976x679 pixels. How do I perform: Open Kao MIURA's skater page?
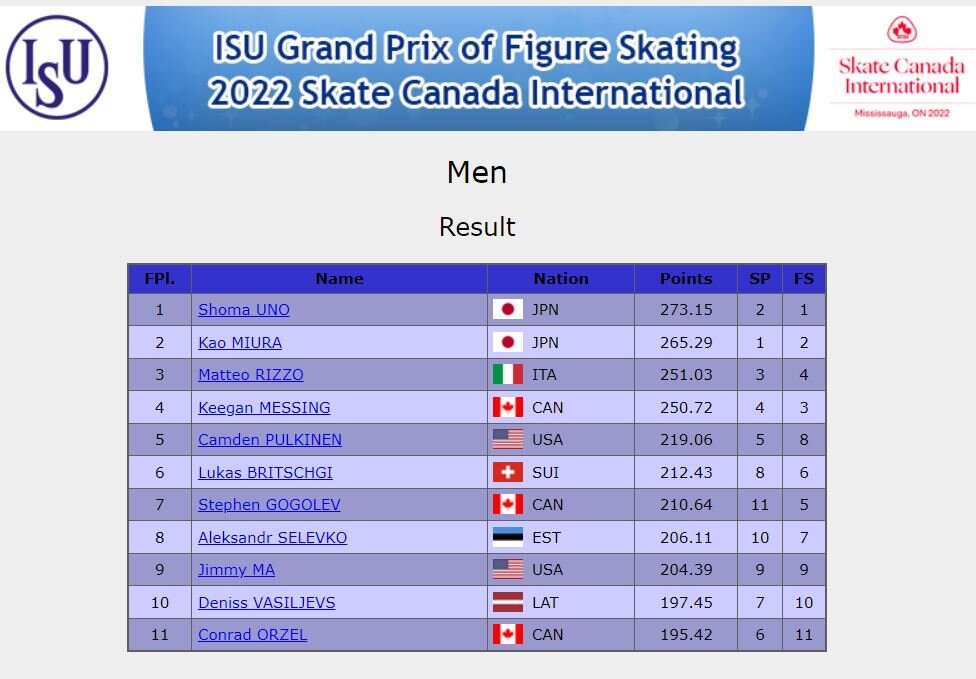pos(240,342)
